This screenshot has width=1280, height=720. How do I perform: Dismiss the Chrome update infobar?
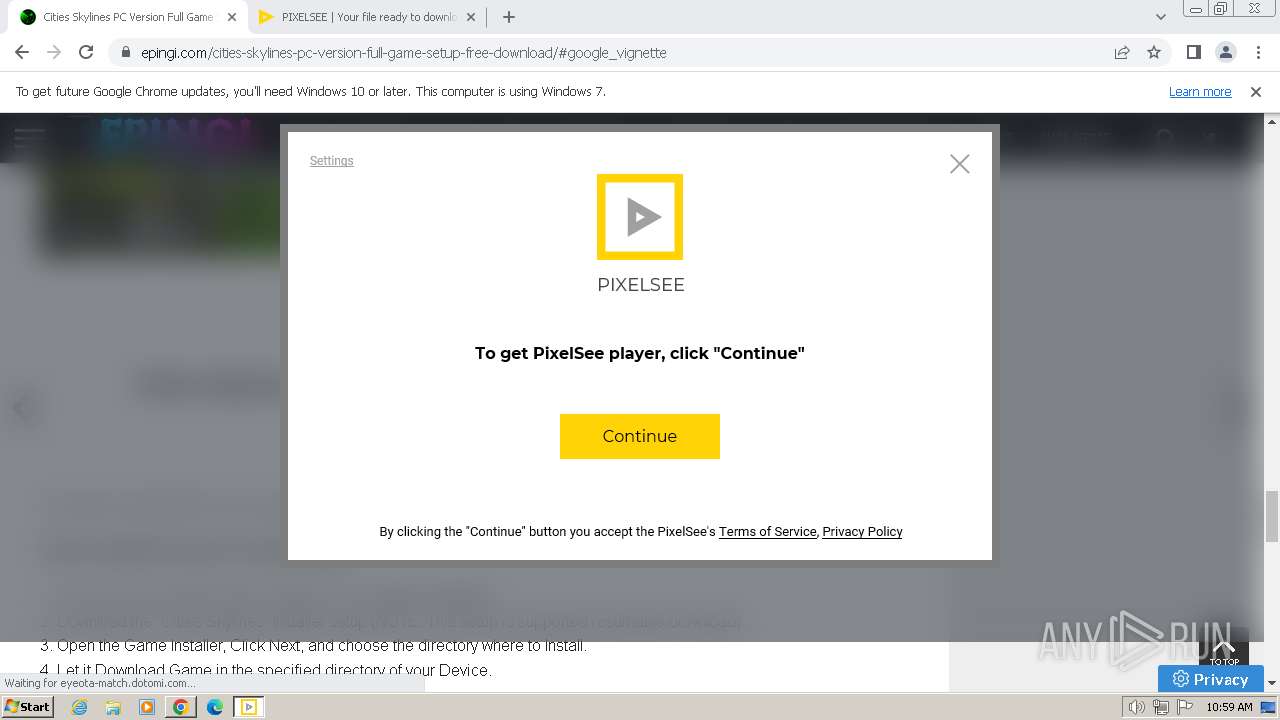1256,92
